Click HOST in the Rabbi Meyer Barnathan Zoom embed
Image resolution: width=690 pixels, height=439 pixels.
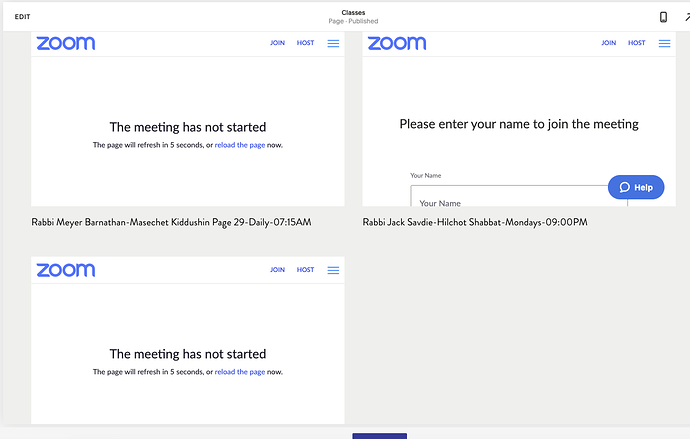(x=305, y=43)
